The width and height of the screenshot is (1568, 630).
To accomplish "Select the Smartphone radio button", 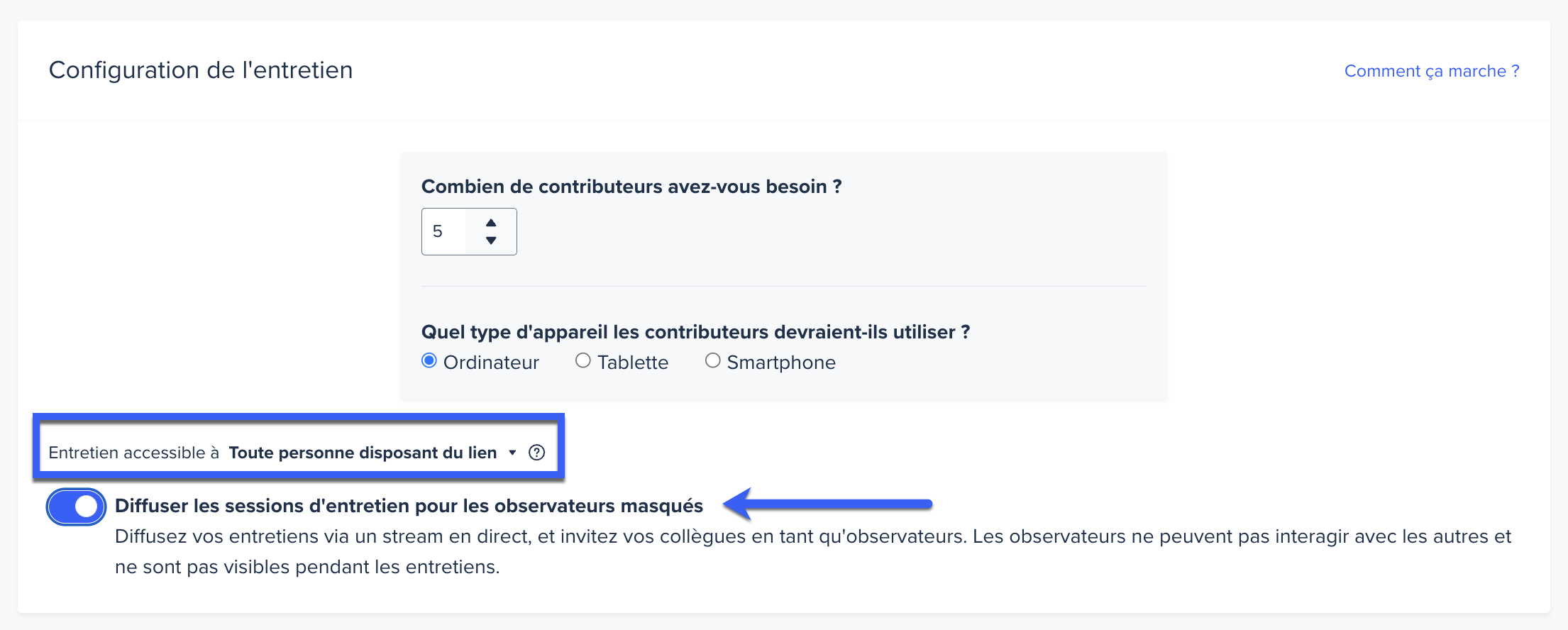I will point(713,360).
